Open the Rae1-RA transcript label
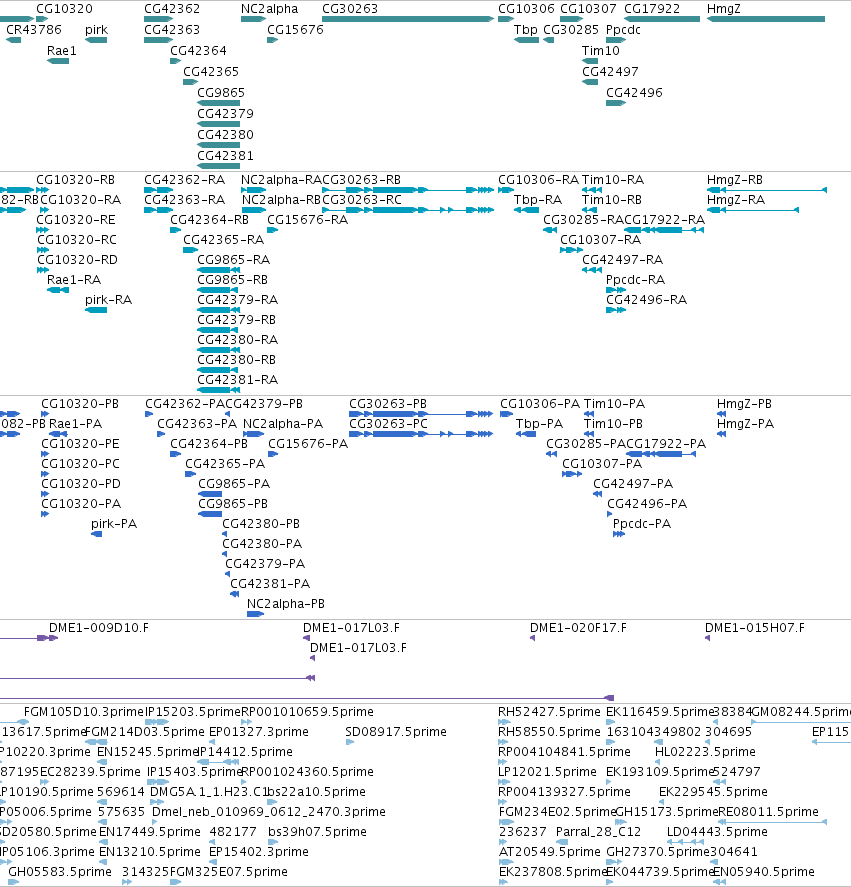The height and width of the screenshot is (887, 851). pyautogui.click(x=74, y=279)
